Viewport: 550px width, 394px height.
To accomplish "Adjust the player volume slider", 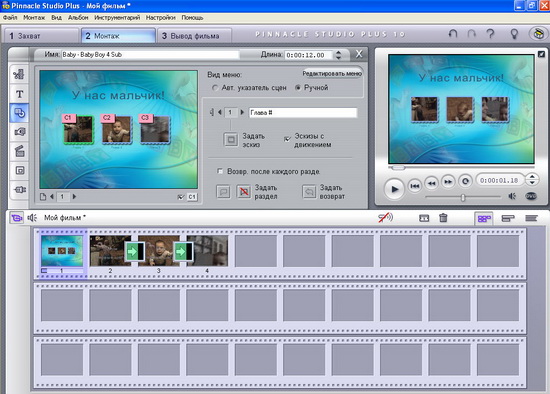I will (463, 198).
